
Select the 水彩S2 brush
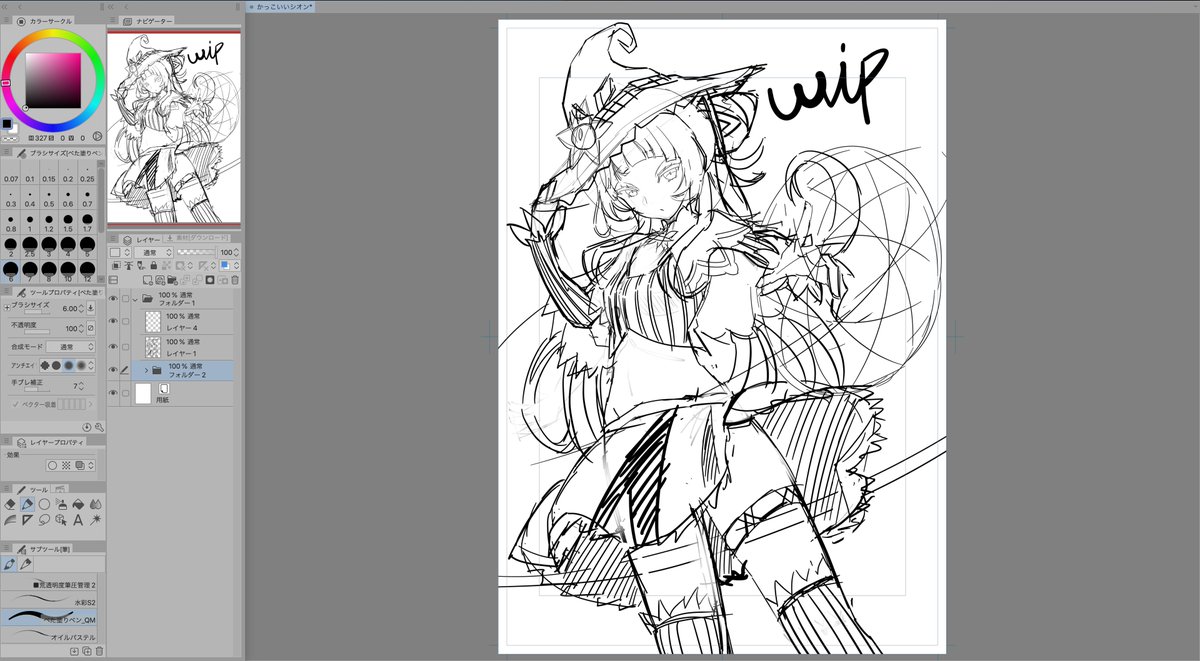50,602
